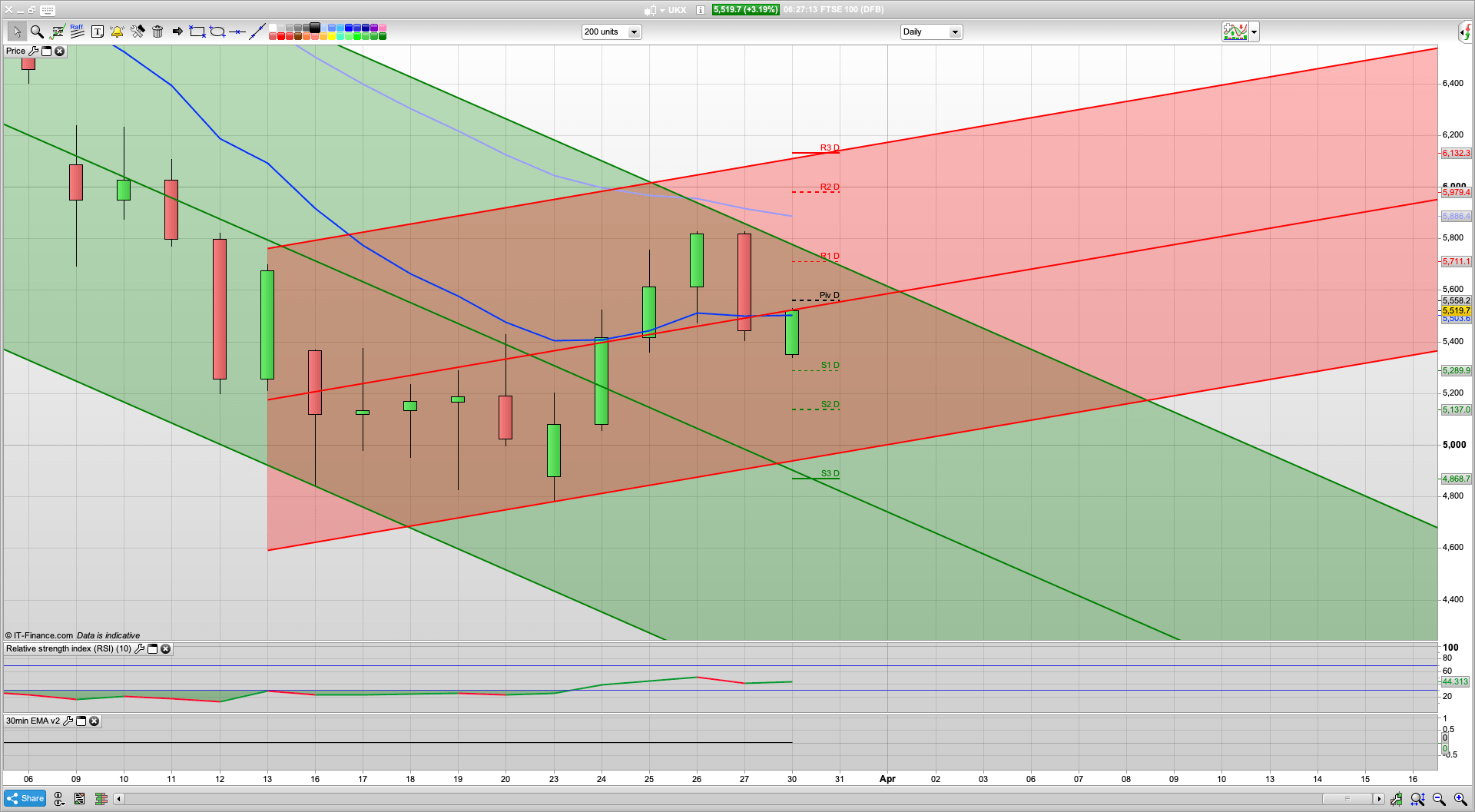1475x812 pixels.
Task: Open the red-green order book icon
Action: [101, 799]
